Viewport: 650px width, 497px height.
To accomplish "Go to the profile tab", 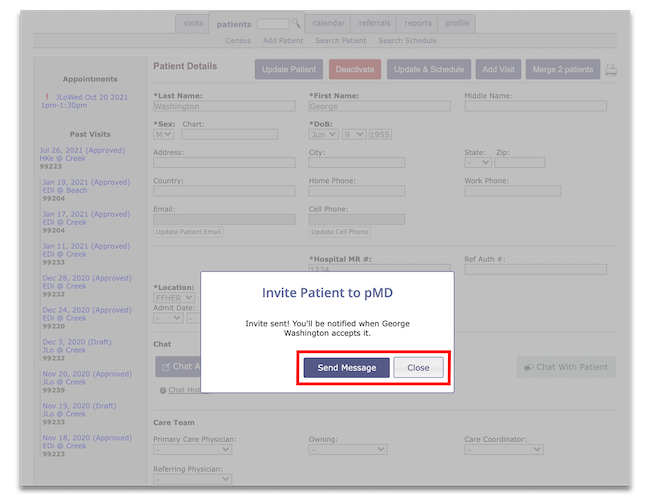I will [457, 23].
